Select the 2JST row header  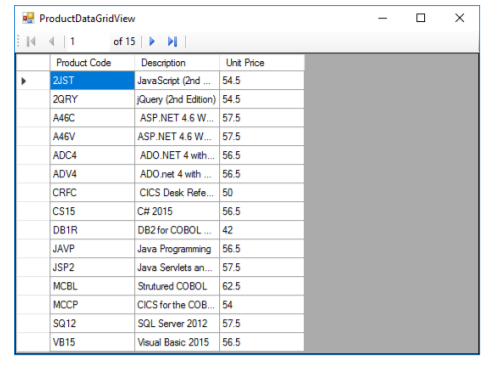(33, 80)
